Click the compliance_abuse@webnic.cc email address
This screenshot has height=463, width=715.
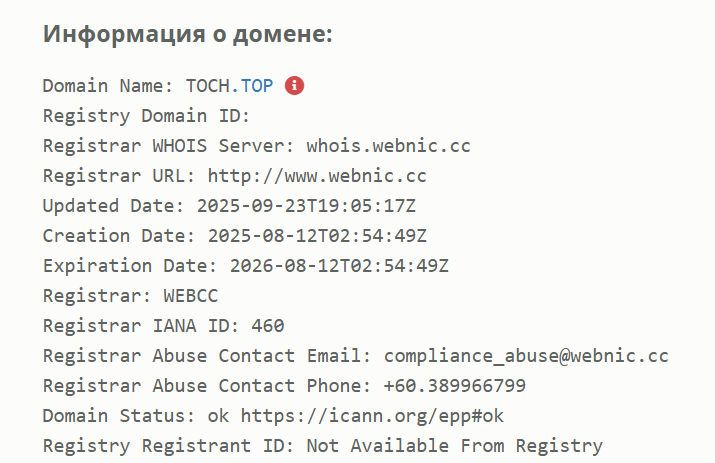click(x=526, y=356)
